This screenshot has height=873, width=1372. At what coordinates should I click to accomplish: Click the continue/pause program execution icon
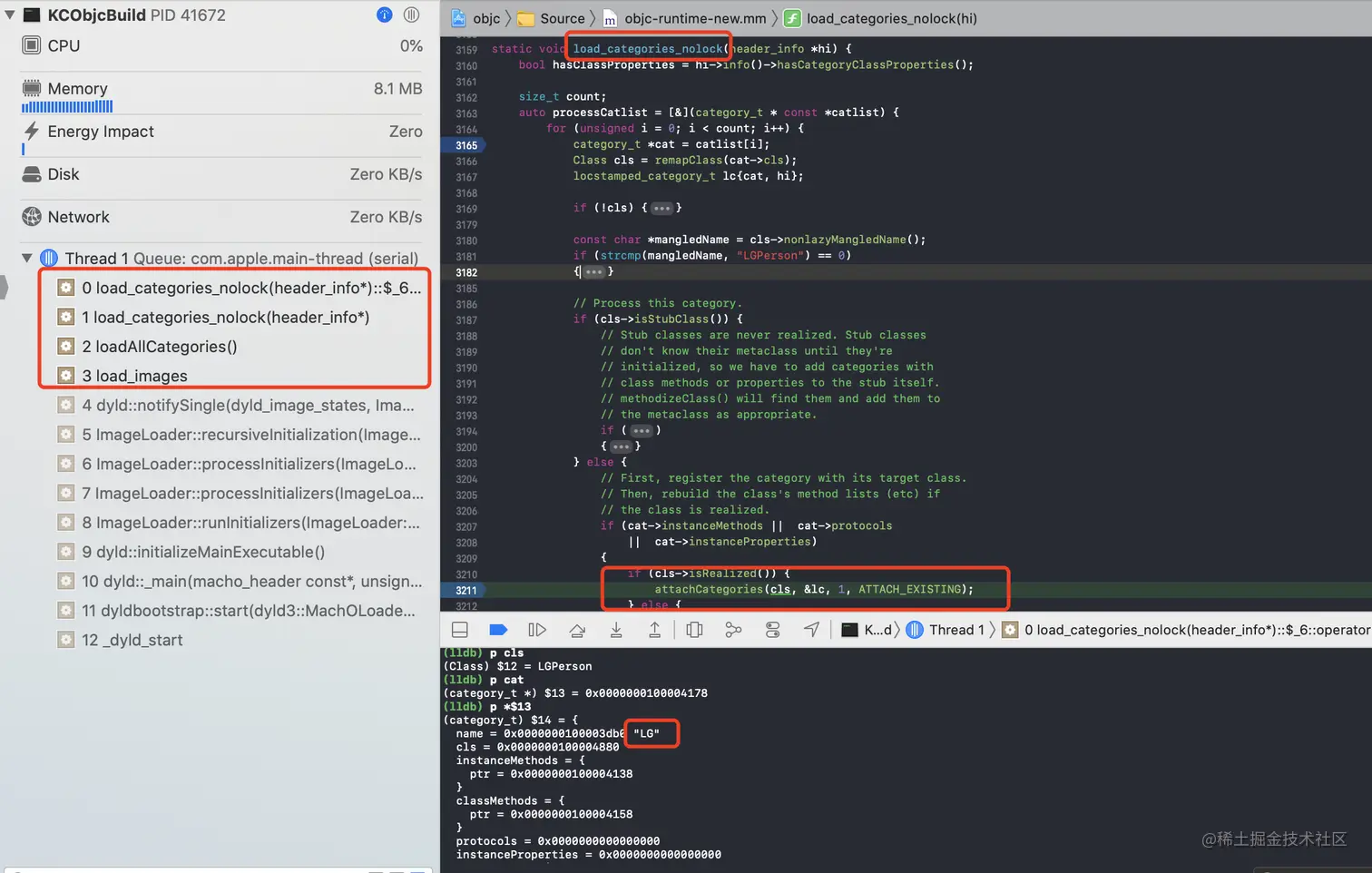point(537,630)
